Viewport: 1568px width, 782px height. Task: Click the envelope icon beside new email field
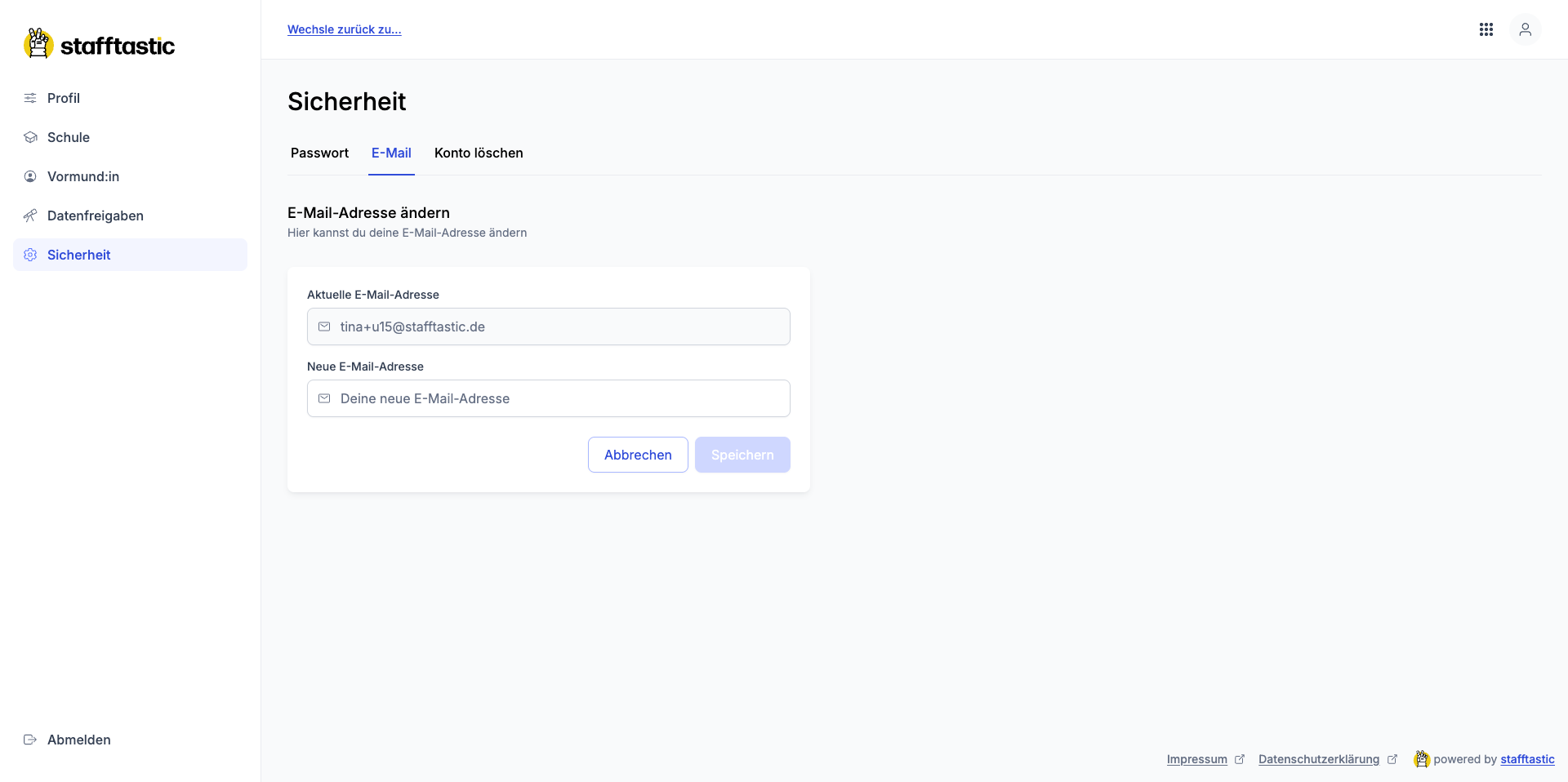pyautogui.click(x=324, y=398)
